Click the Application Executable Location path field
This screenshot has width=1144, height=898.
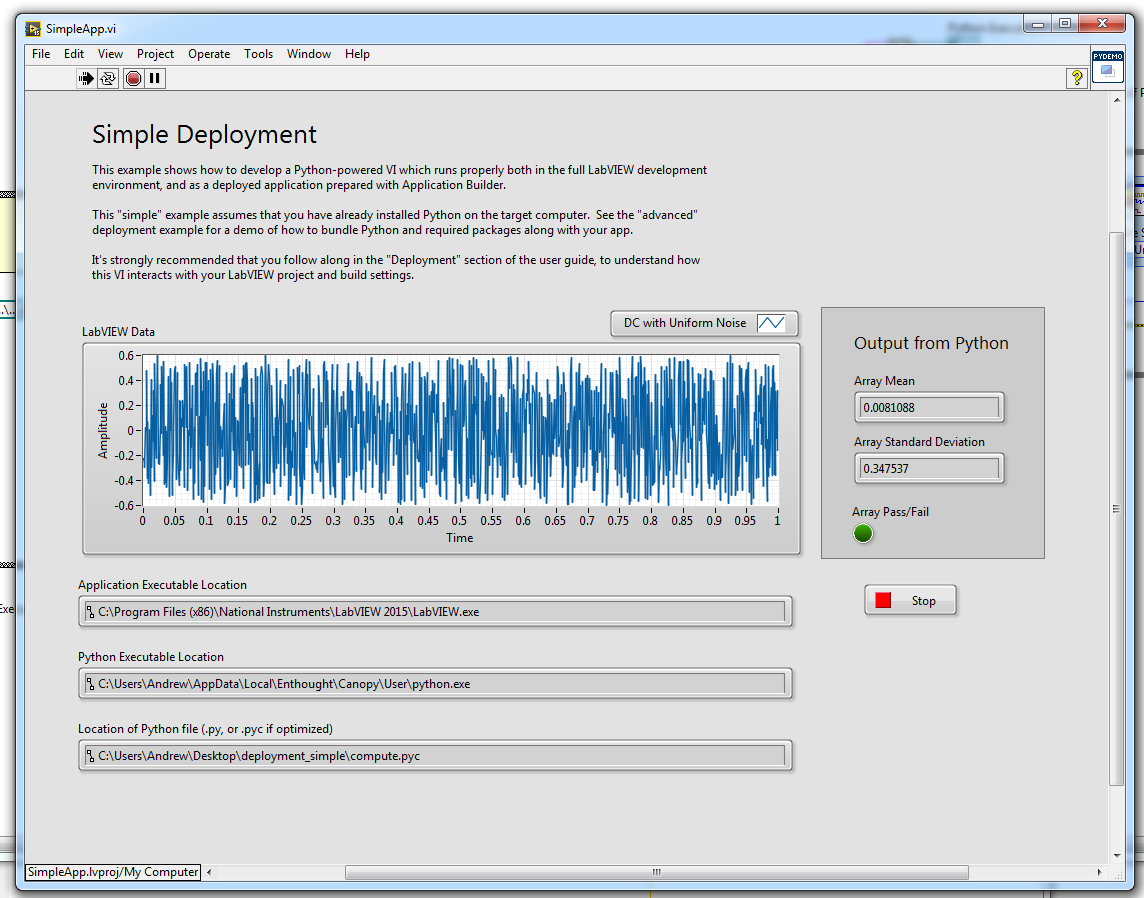click(x=435, y=612)
